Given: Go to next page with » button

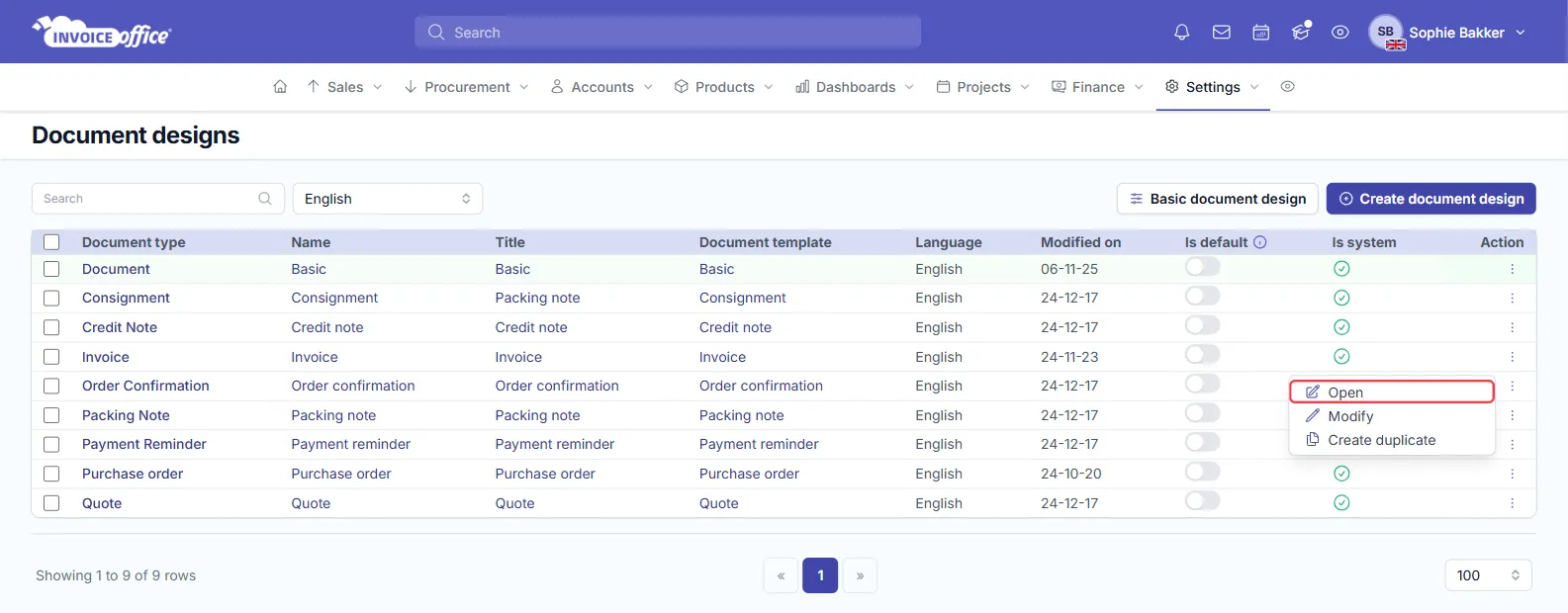Looking at the screenshot, I should 860,575.
